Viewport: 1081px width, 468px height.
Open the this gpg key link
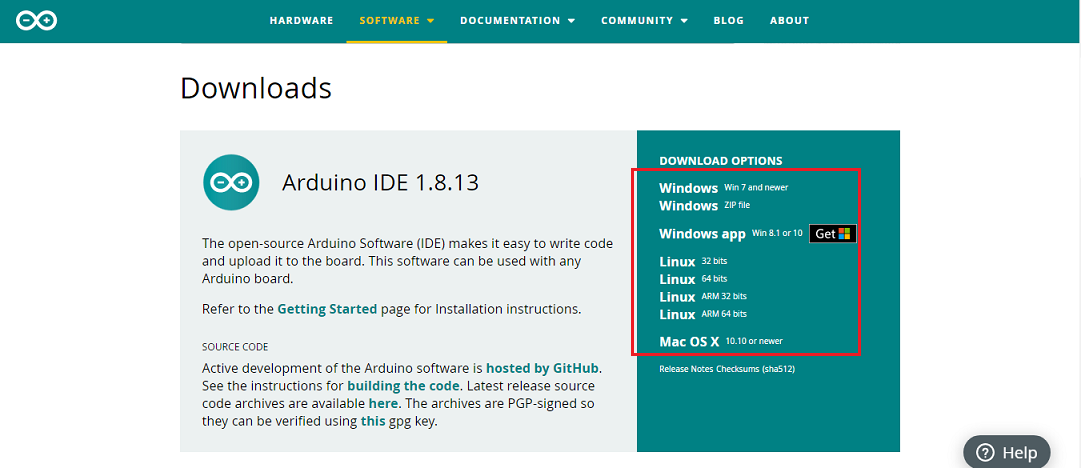coord(373,420)
